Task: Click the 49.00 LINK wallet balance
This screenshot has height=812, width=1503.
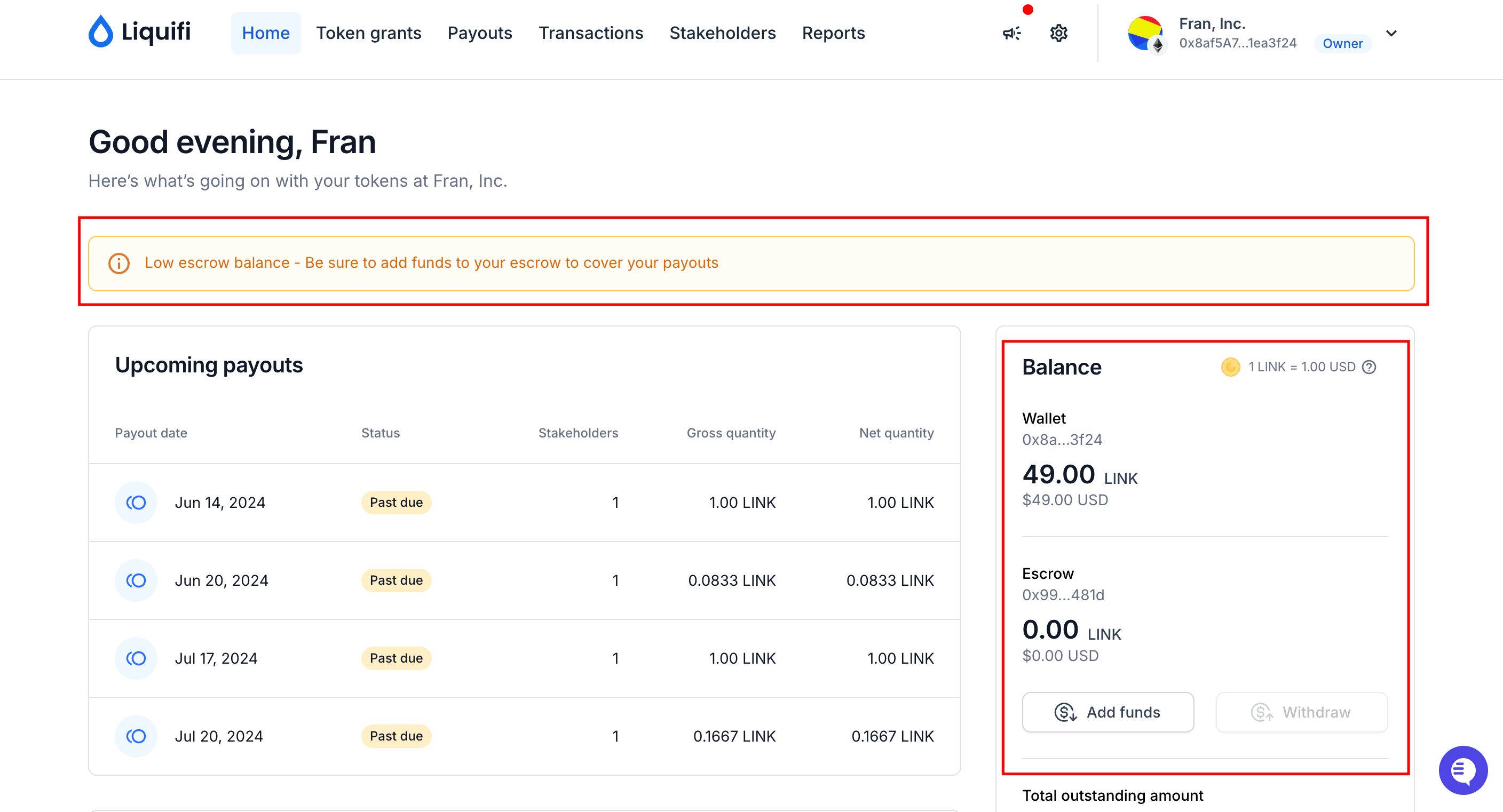Action: coord(1079,475)
